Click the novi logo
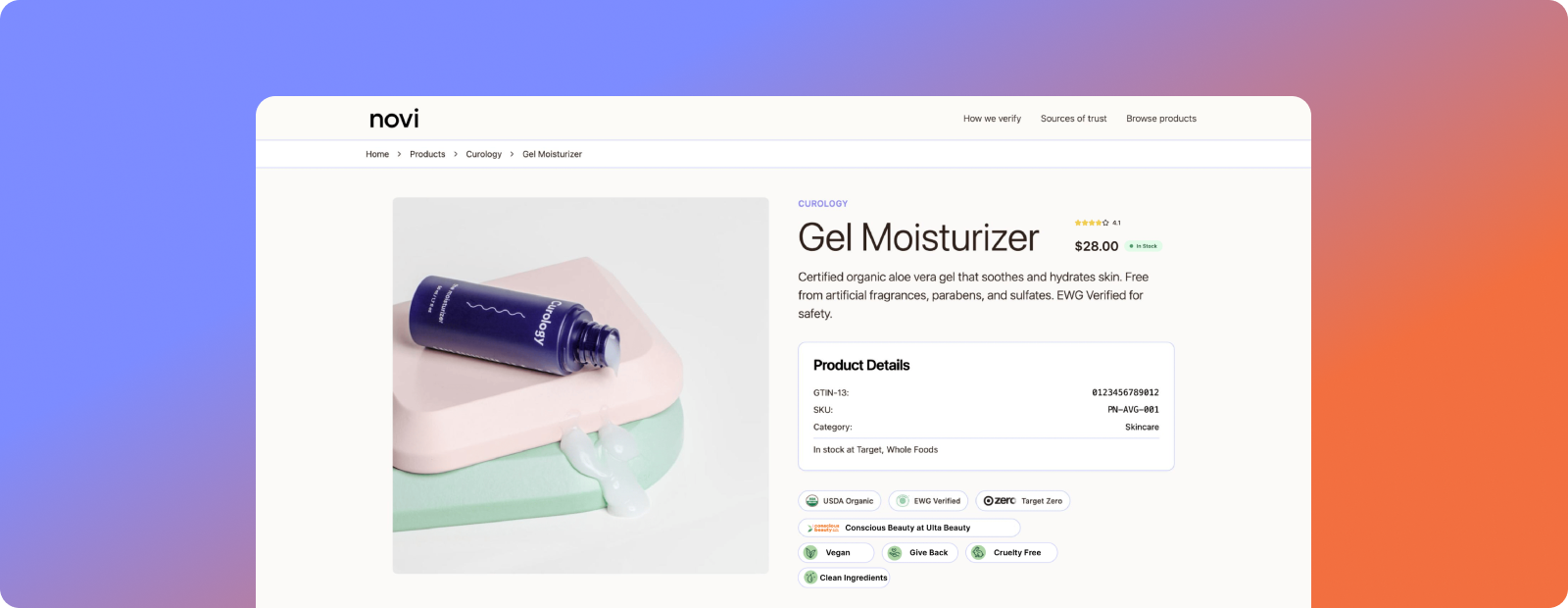This screenshot has width=1568, height=608. point(394,119)
